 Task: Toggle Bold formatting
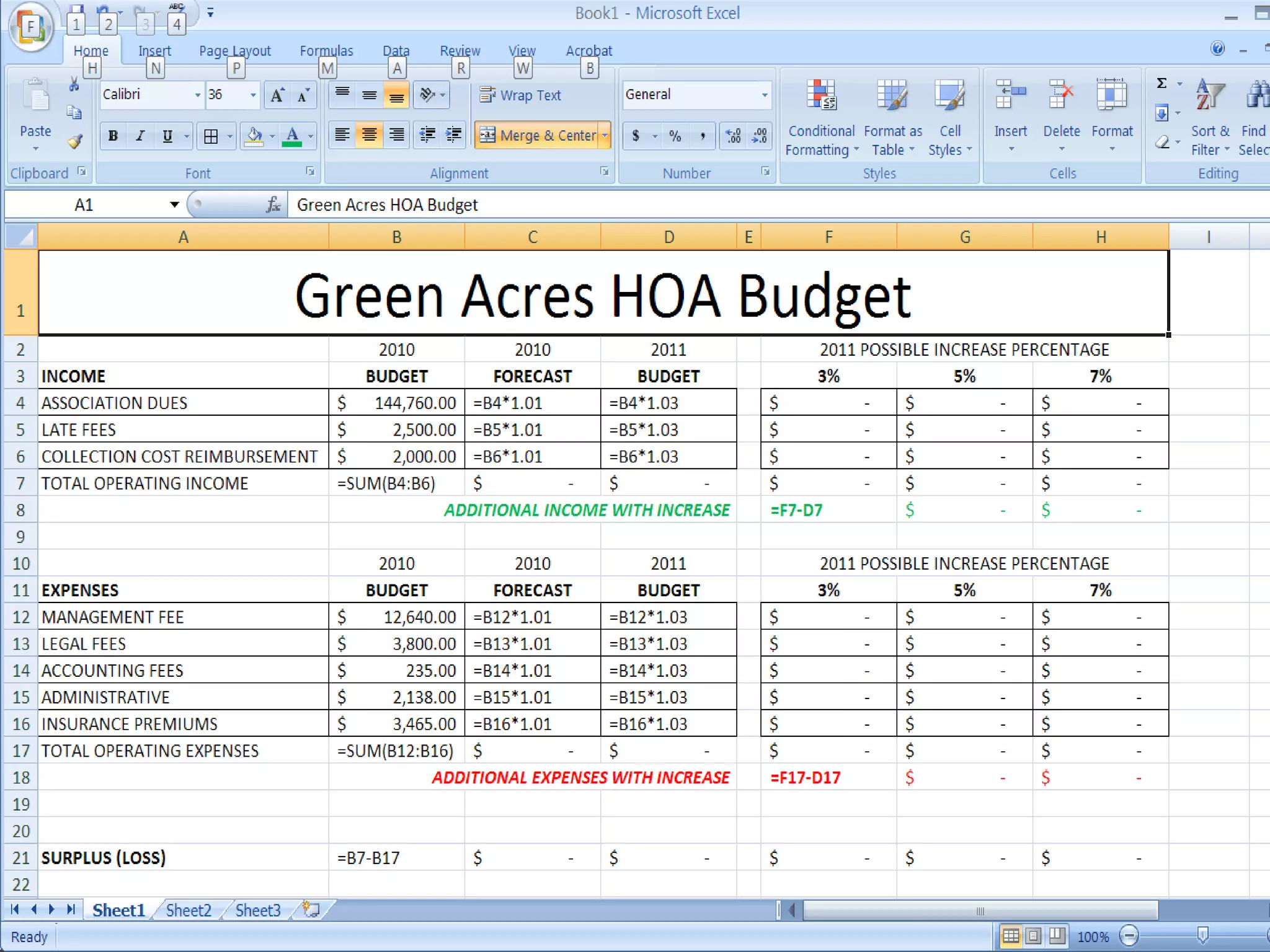(113, 136)
